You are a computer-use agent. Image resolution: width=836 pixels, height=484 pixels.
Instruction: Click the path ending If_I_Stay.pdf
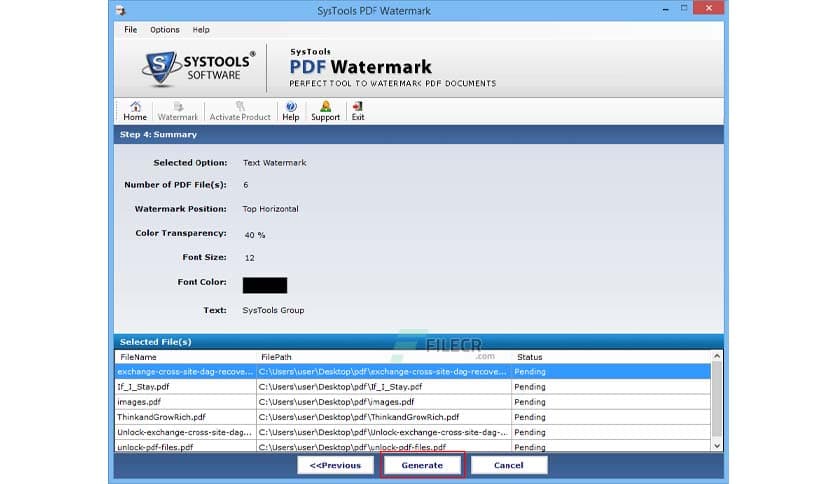(x=341, y=386)
